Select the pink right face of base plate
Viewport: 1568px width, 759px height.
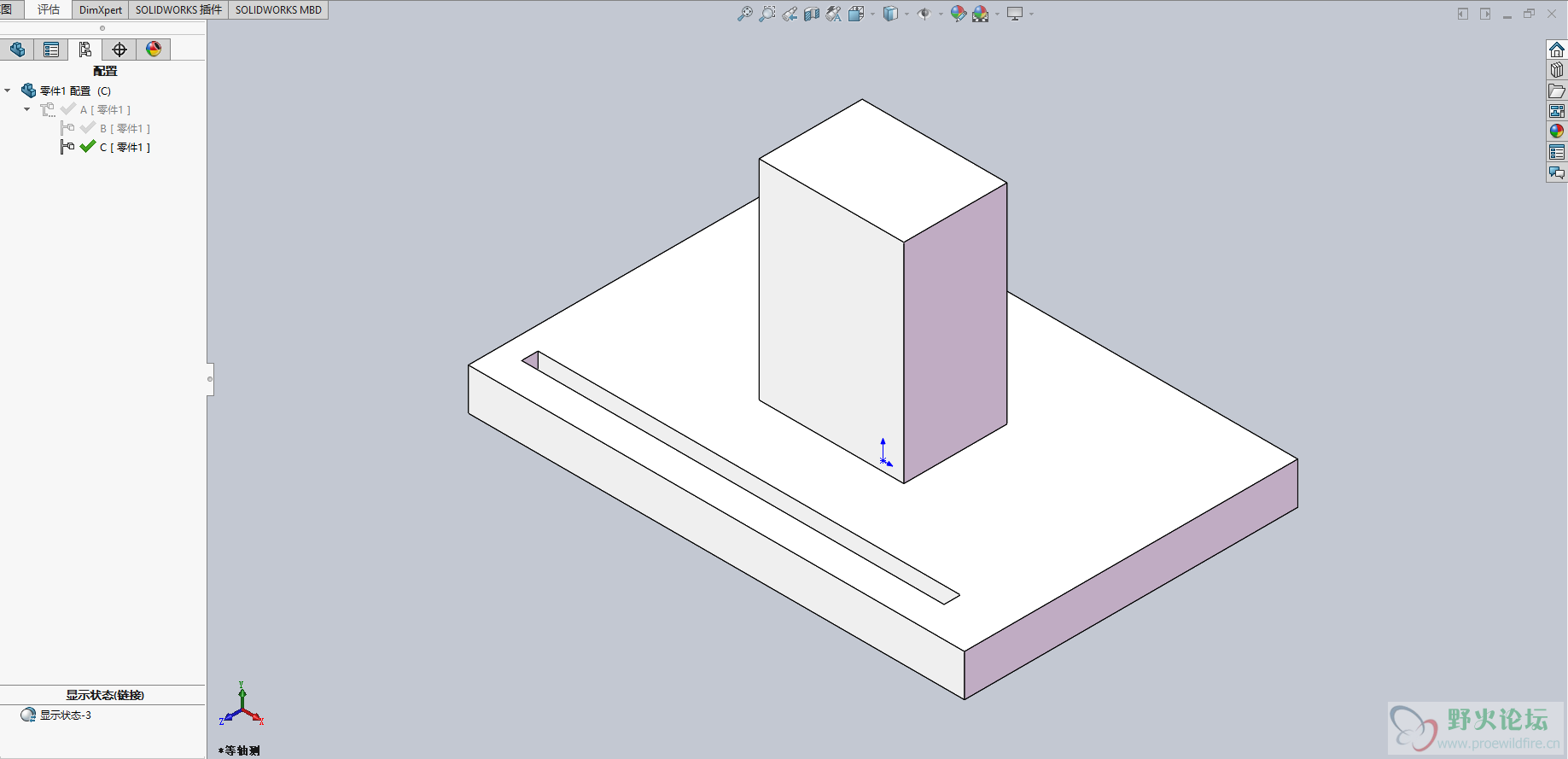(1131, 579)
